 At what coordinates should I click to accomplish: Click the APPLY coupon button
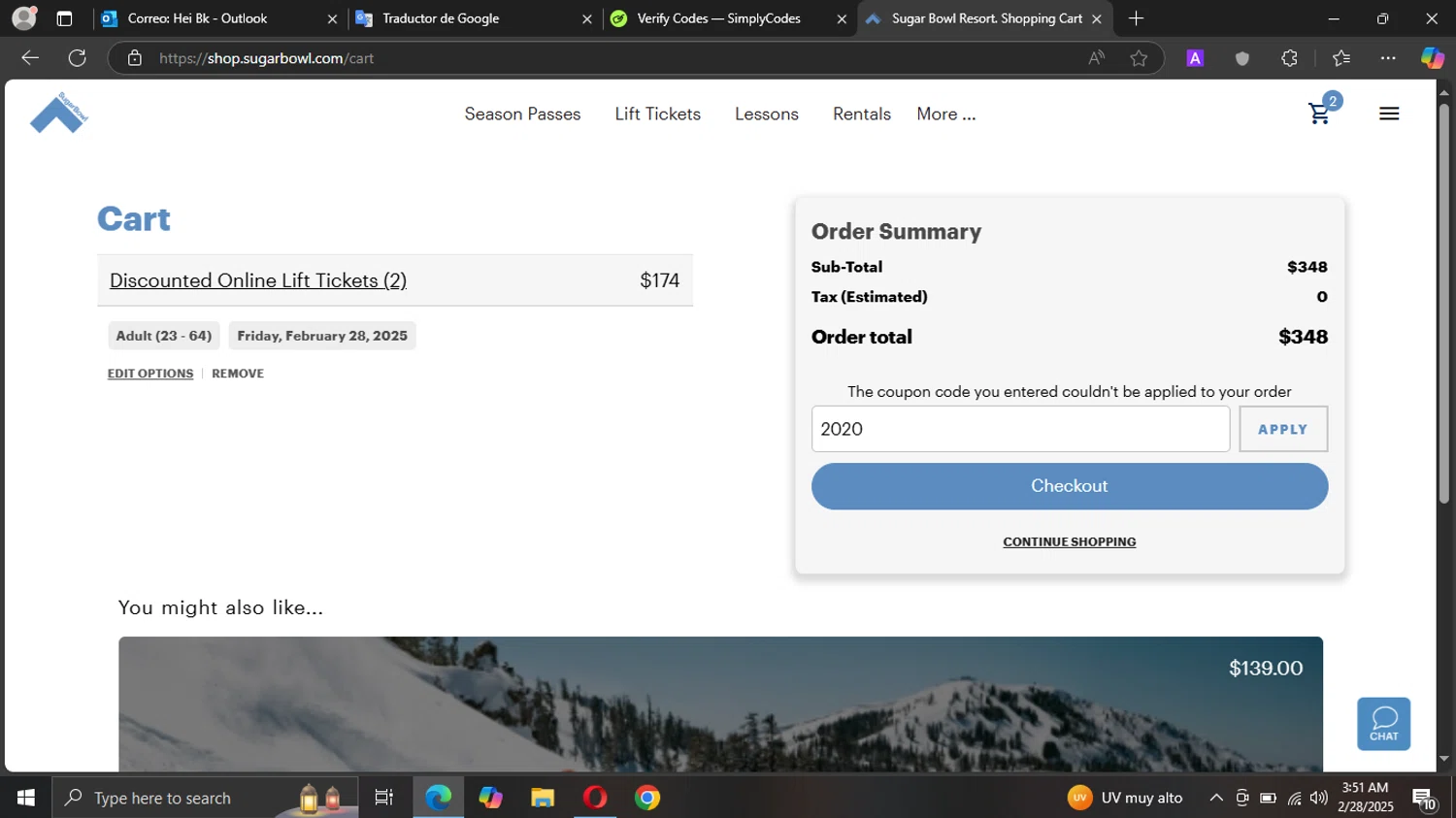pyautogui.click(x=1283, y=429)
